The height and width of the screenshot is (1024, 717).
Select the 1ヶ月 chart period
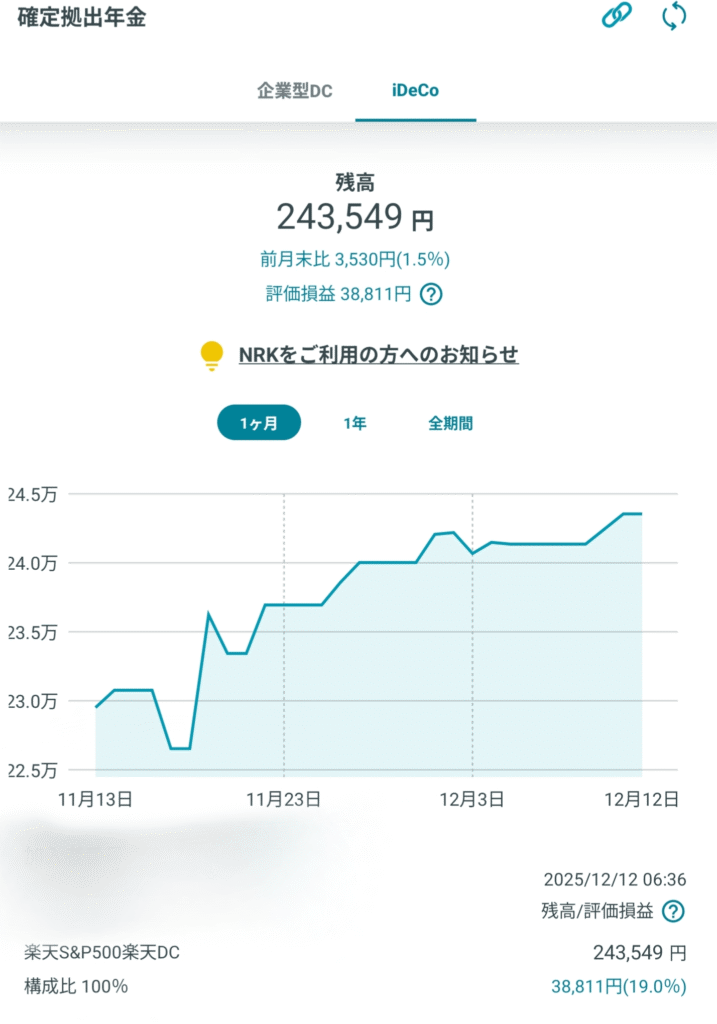[258, 423]
